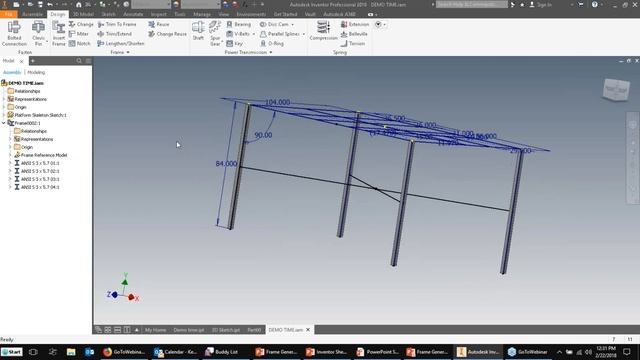This screenshot has width=640, height=360.
Task: Click the Bearing tool
Action: (x=239, y=24)
